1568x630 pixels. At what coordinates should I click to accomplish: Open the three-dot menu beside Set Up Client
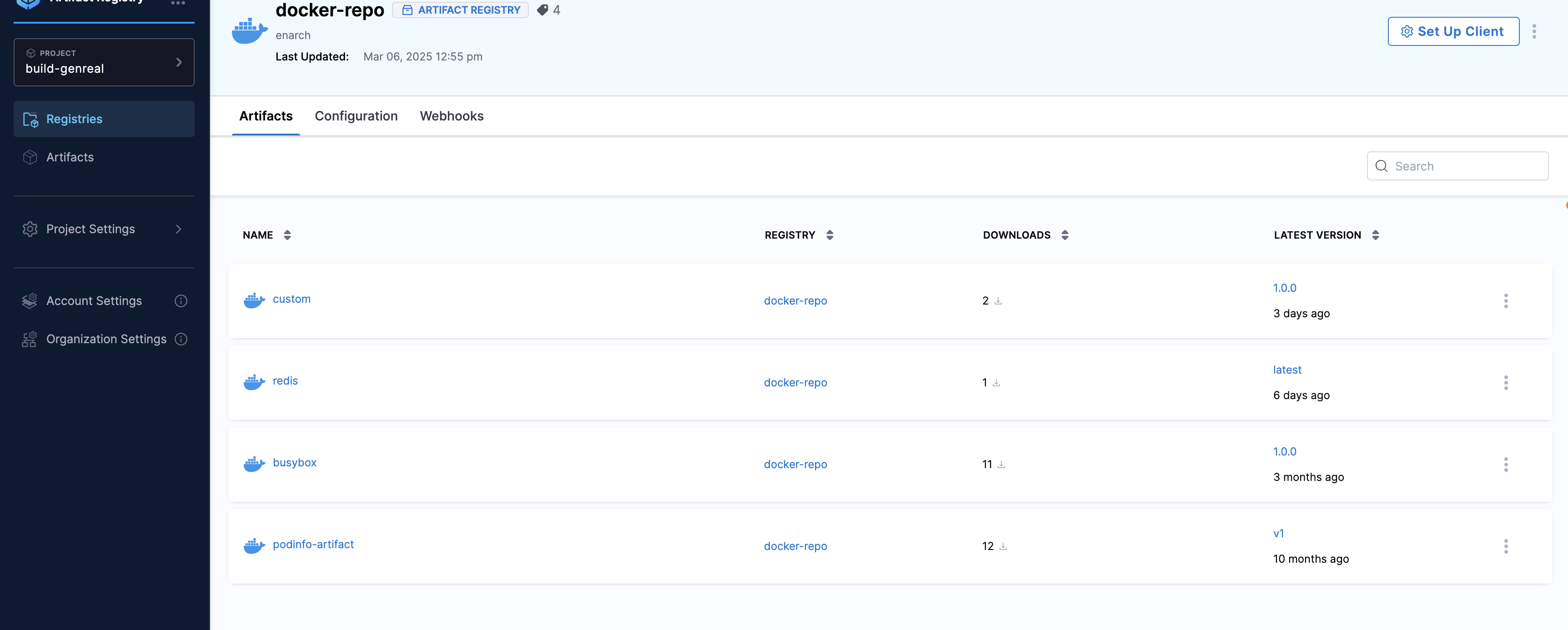[1534, 31]
